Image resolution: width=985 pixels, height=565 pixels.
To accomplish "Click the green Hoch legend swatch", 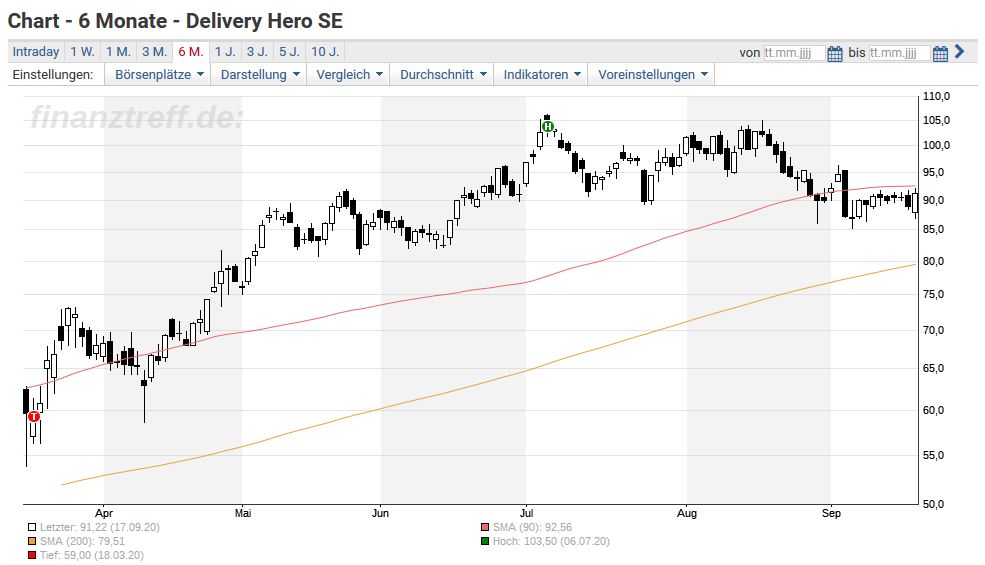I will click(x=484, y=541).
